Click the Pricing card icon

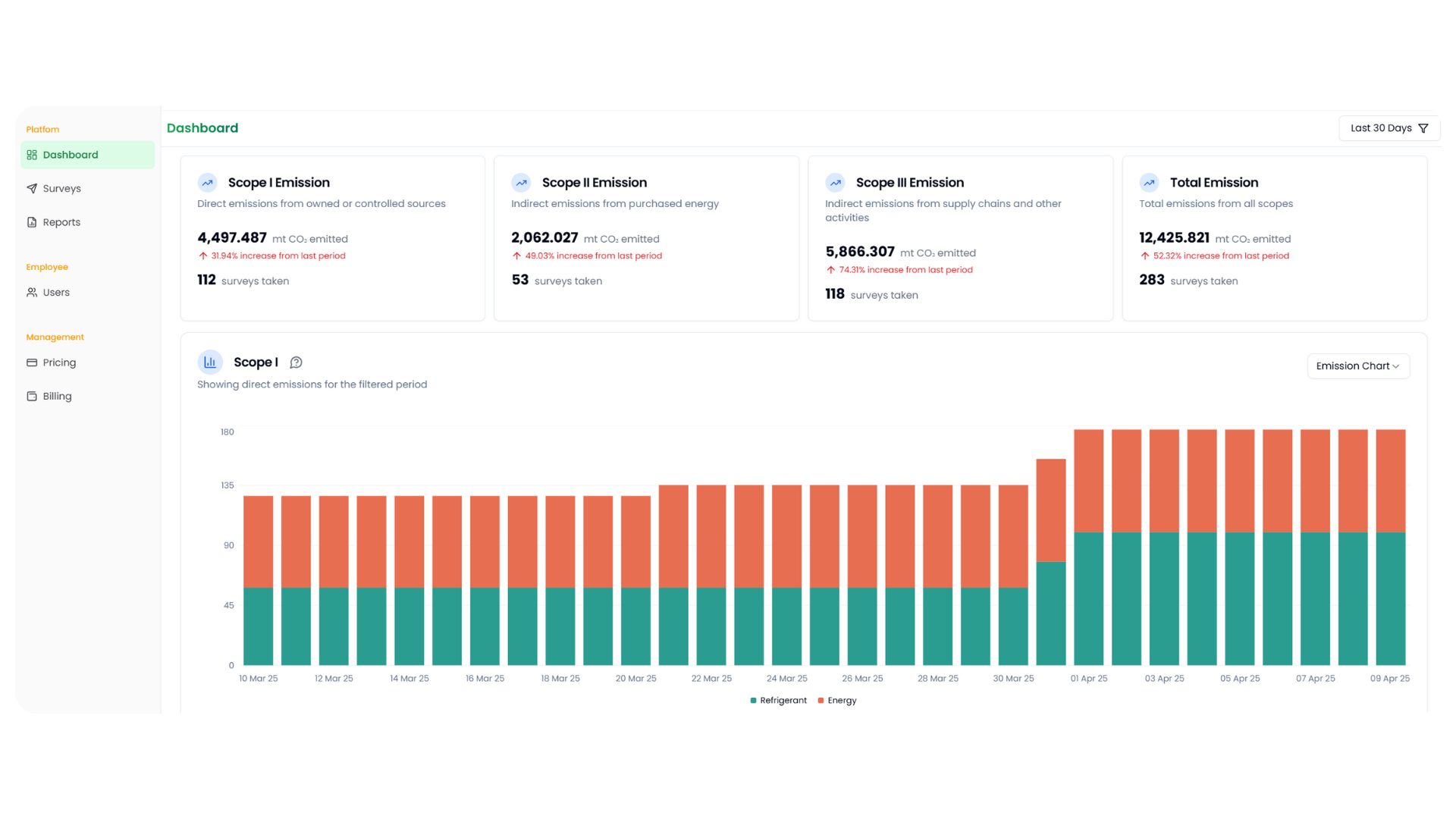(32, 362)
